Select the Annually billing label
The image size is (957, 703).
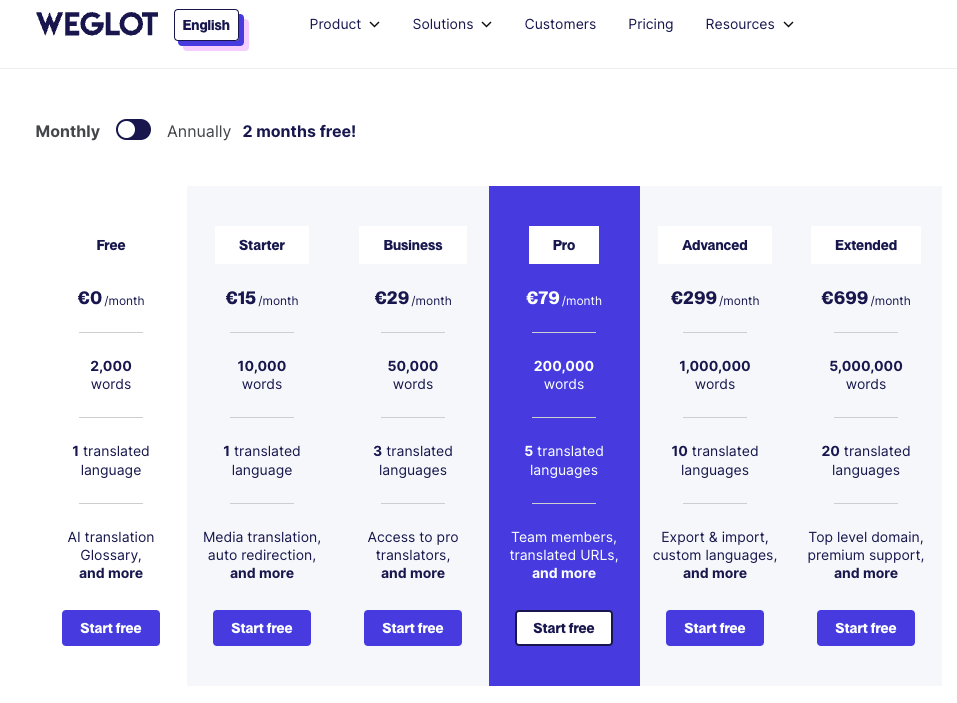(199, 131)
